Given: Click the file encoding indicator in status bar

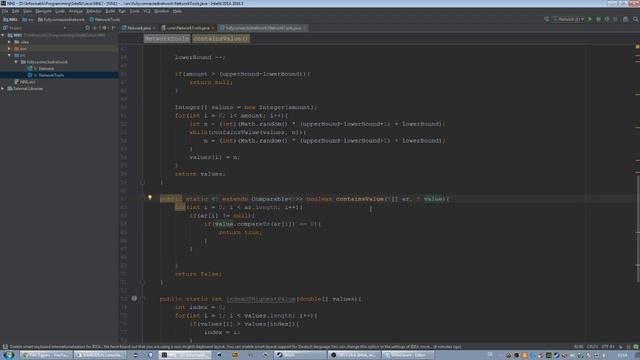Looking at the screenshot, I should point(608,347).
